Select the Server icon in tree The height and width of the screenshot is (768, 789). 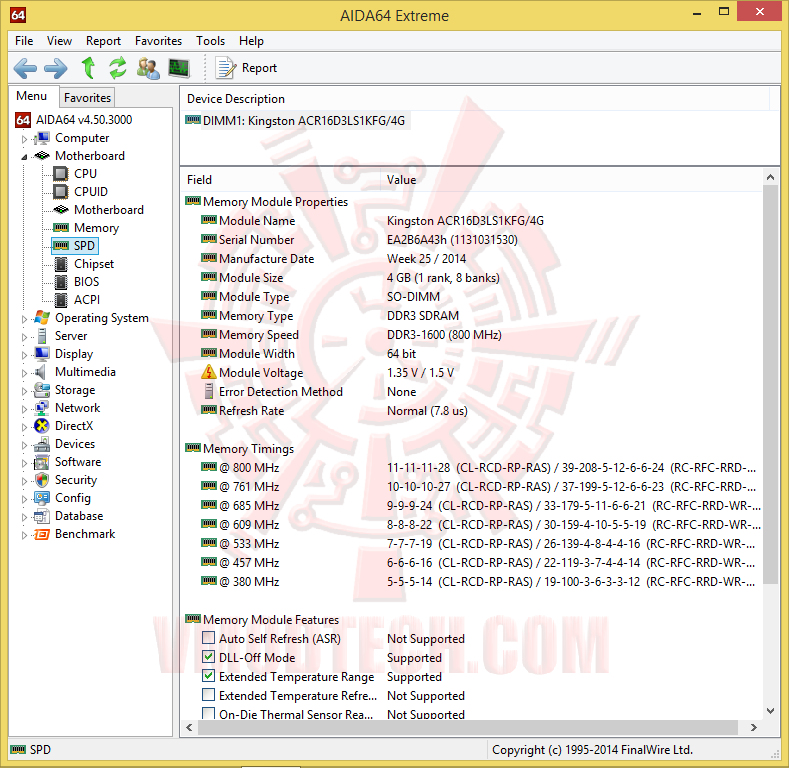(42, 336)
